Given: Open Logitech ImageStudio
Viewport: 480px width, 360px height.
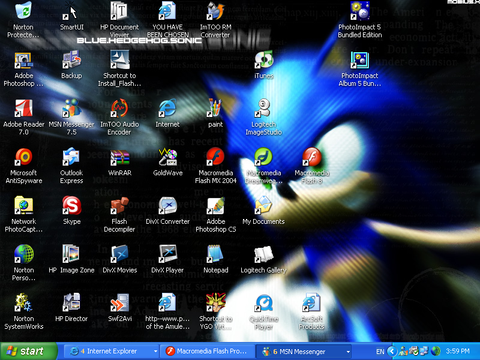Looking at the screenshot, I should tap(264, 108).
